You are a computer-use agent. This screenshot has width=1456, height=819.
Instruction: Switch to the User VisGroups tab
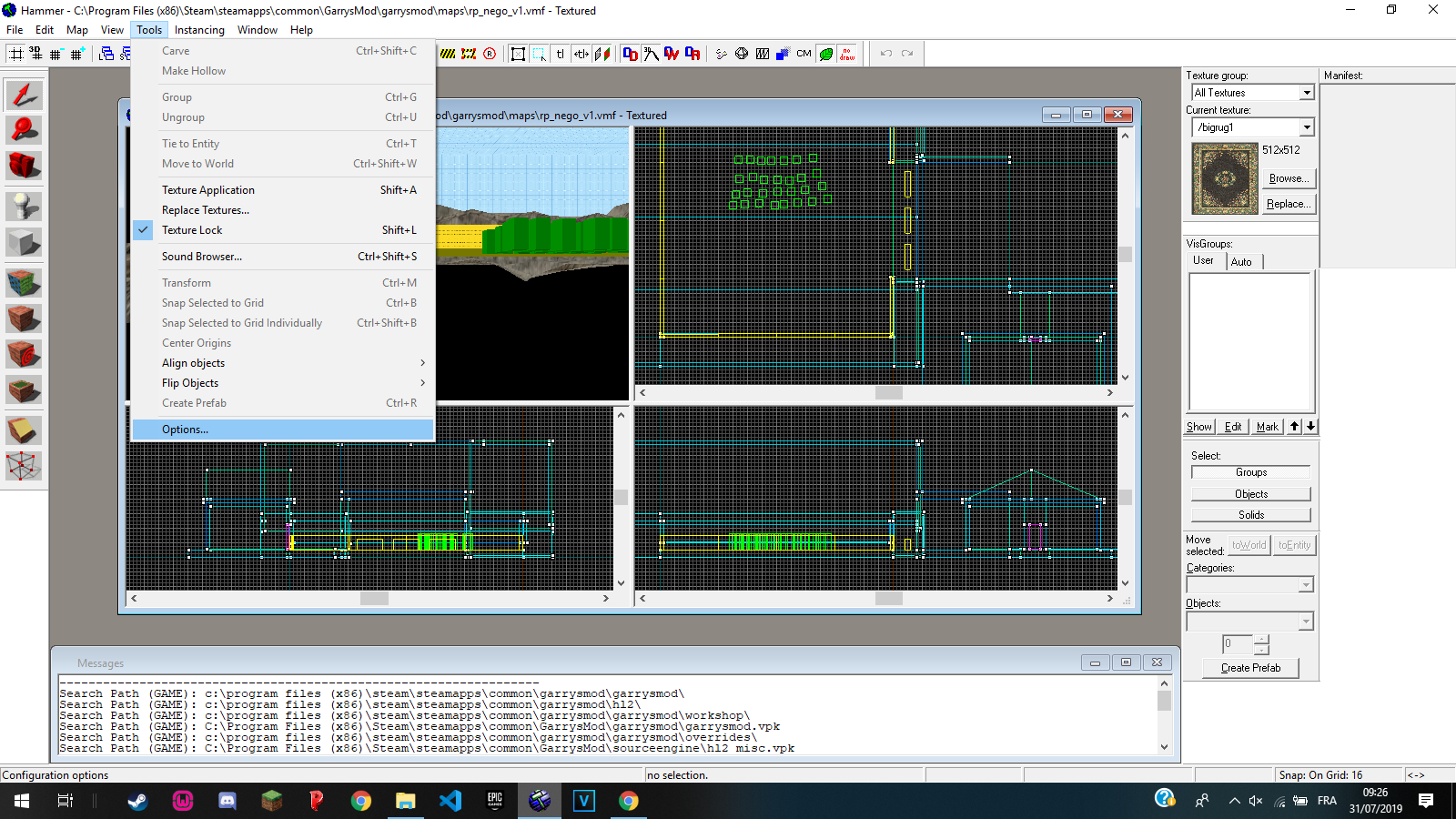tap(1204, 260)
